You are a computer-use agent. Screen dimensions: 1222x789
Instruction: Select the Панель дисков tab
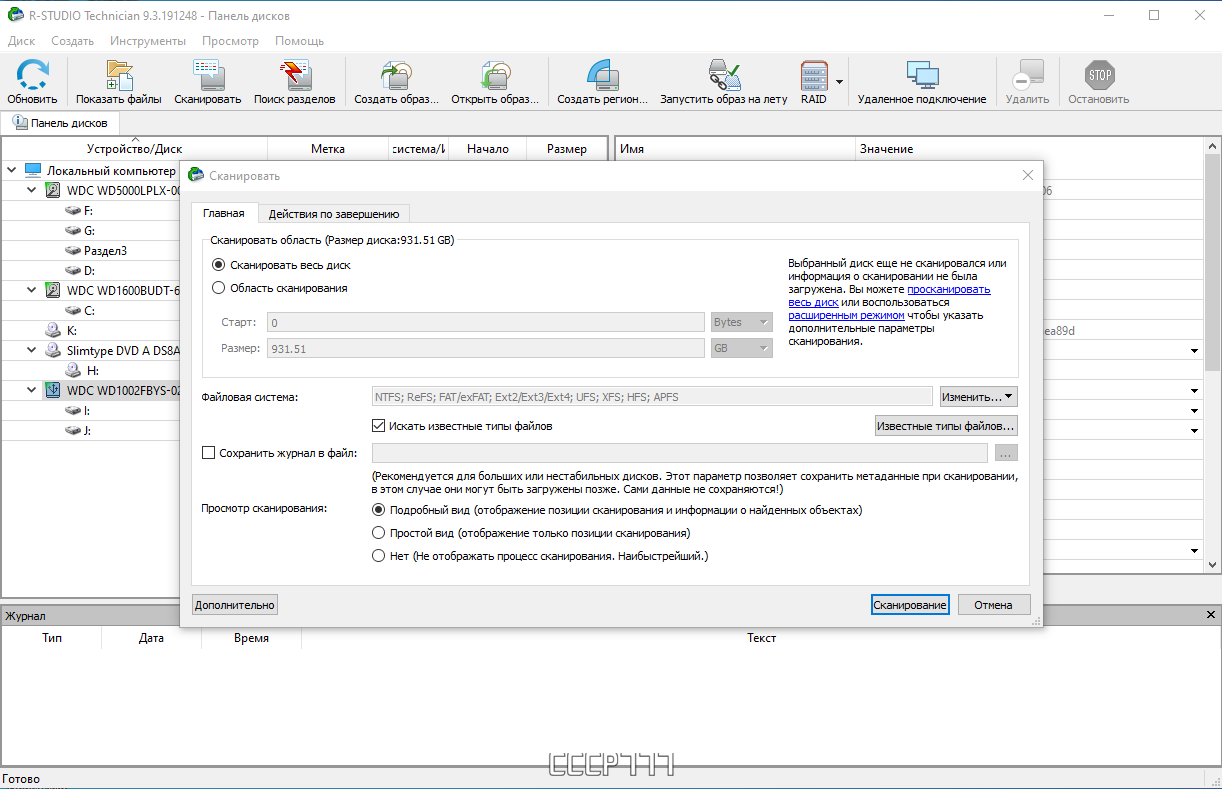point(61,123)
